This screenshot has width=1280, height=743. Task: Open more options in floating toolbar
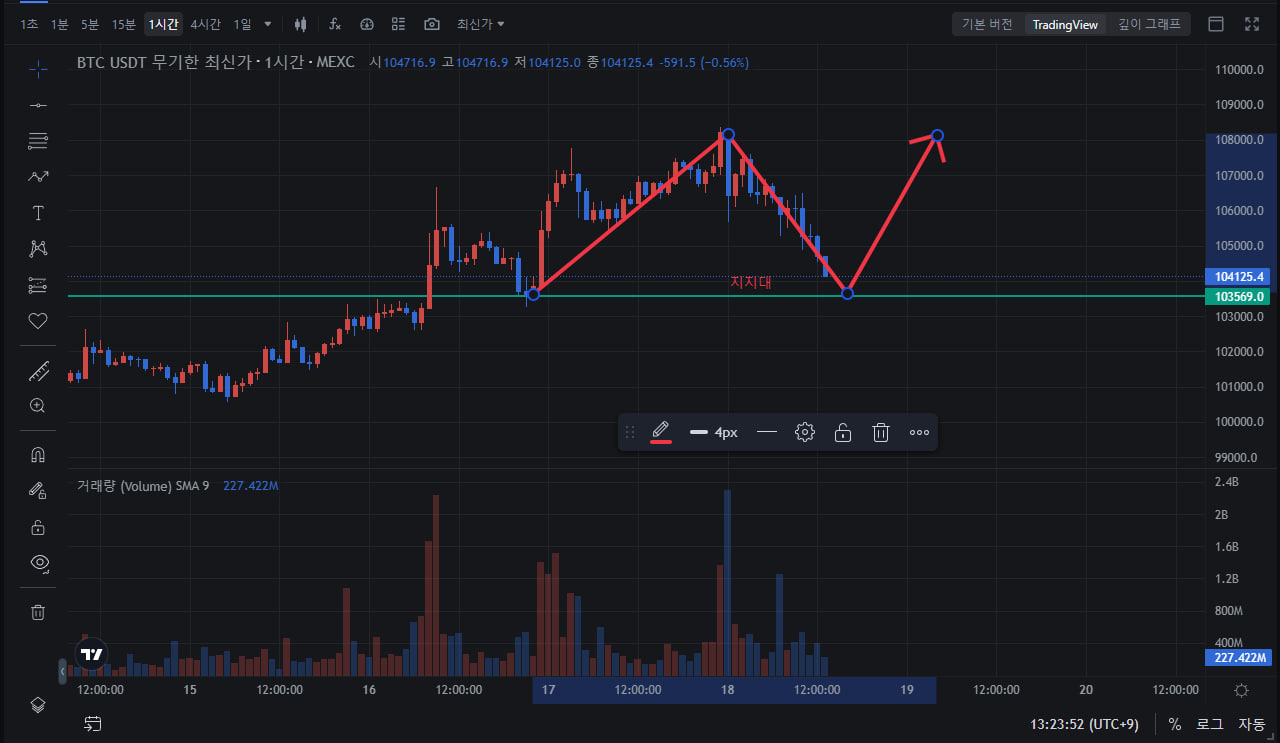[x=920, y=432]
